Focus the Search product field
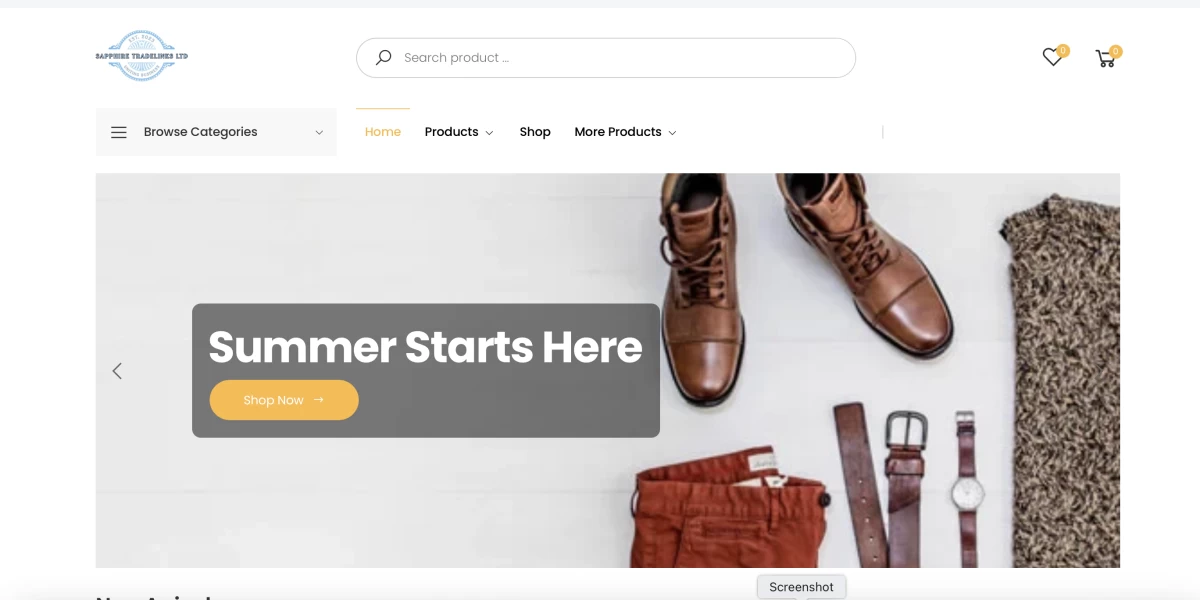Image resolution: width=1200 pixels, height=600 pixels. tap(606, 58)
